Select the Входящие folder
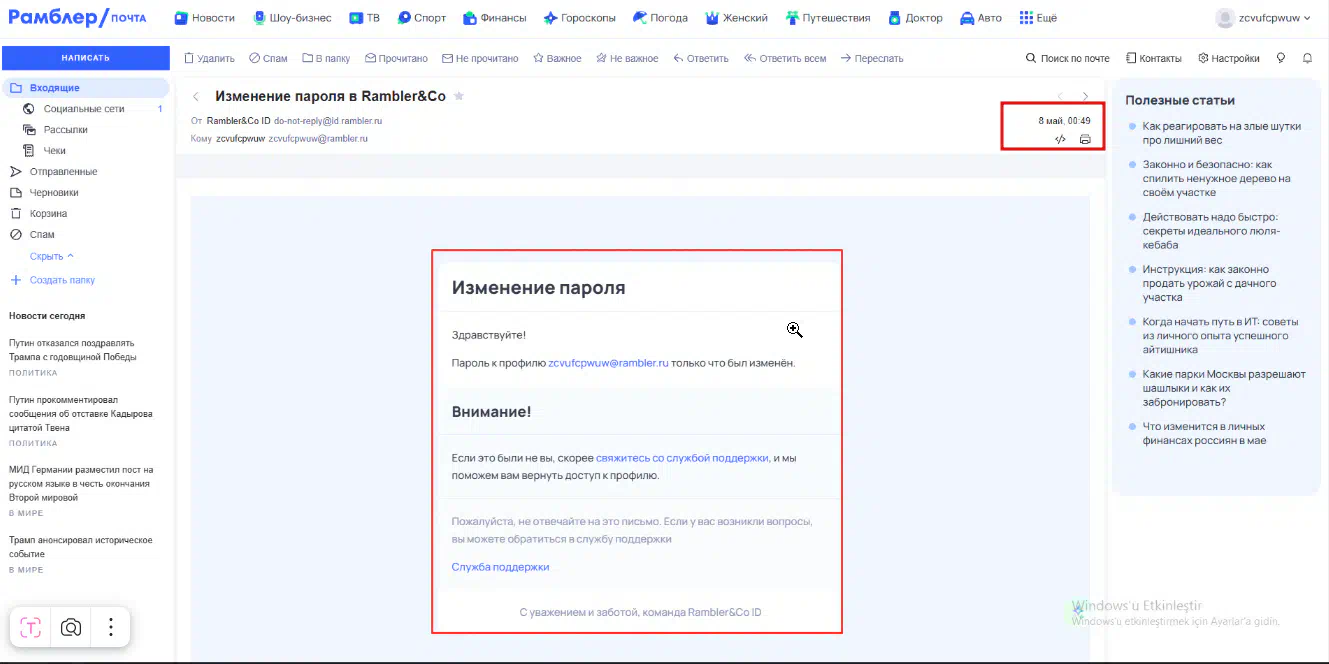 click(x=86, y=88)
